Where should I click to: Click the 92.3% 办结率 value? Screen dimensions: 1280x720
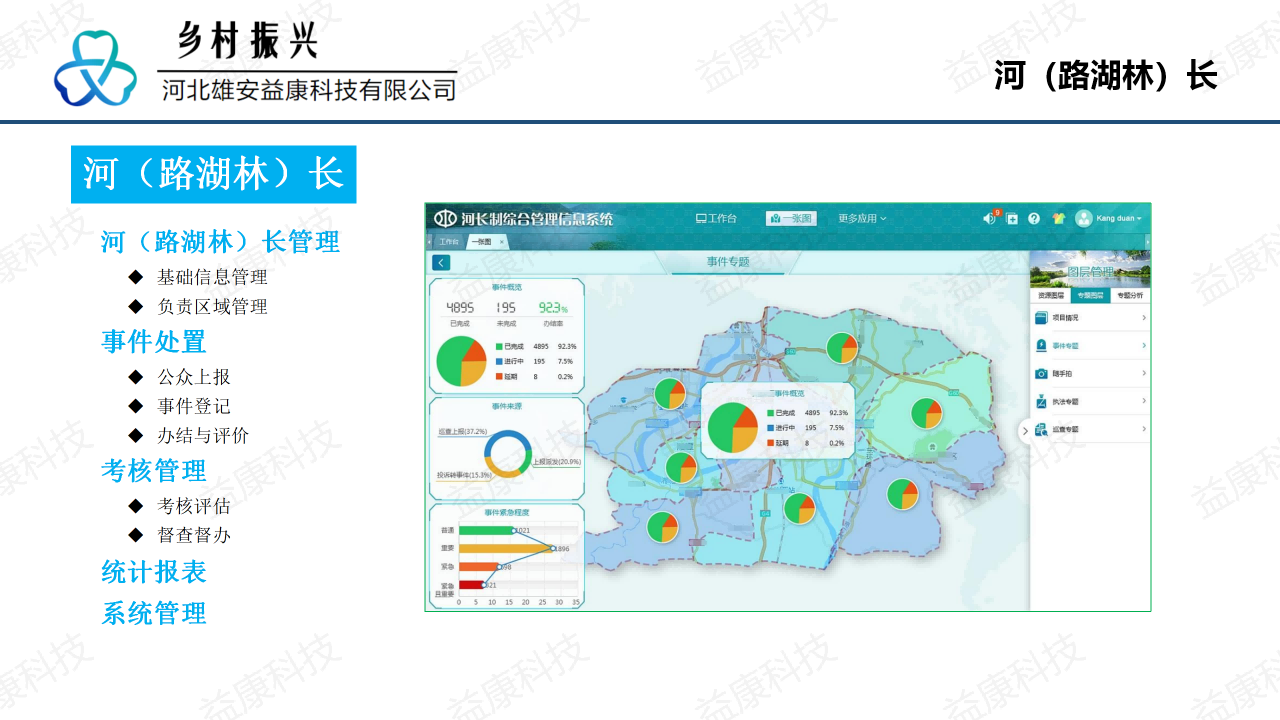click(x=553, y=307)
